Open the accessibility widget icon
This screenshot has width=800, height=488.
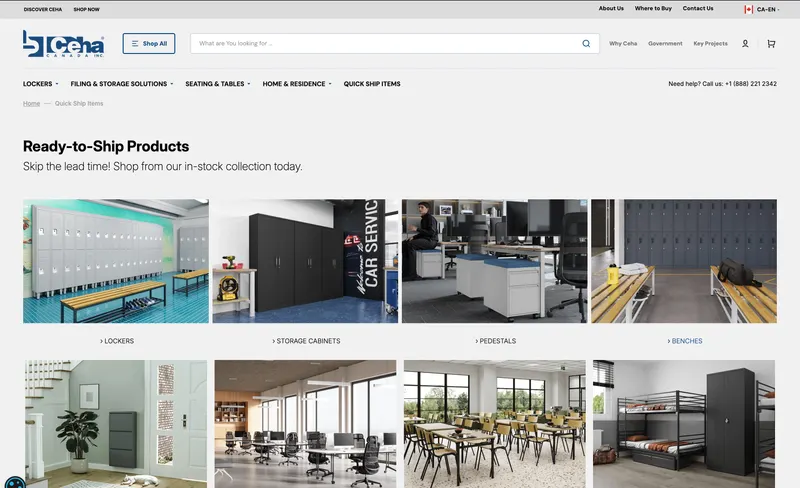15,482
